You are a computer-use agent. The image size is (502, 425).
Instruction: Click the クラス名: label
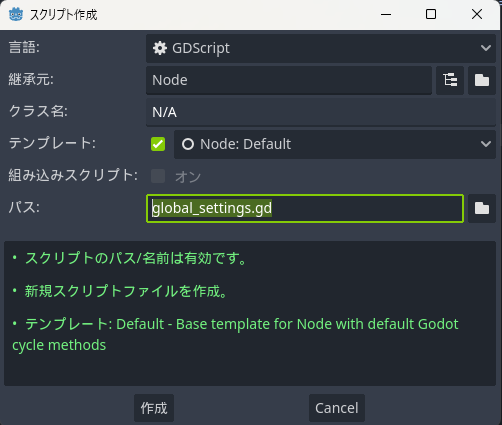(x=38, y=111)
